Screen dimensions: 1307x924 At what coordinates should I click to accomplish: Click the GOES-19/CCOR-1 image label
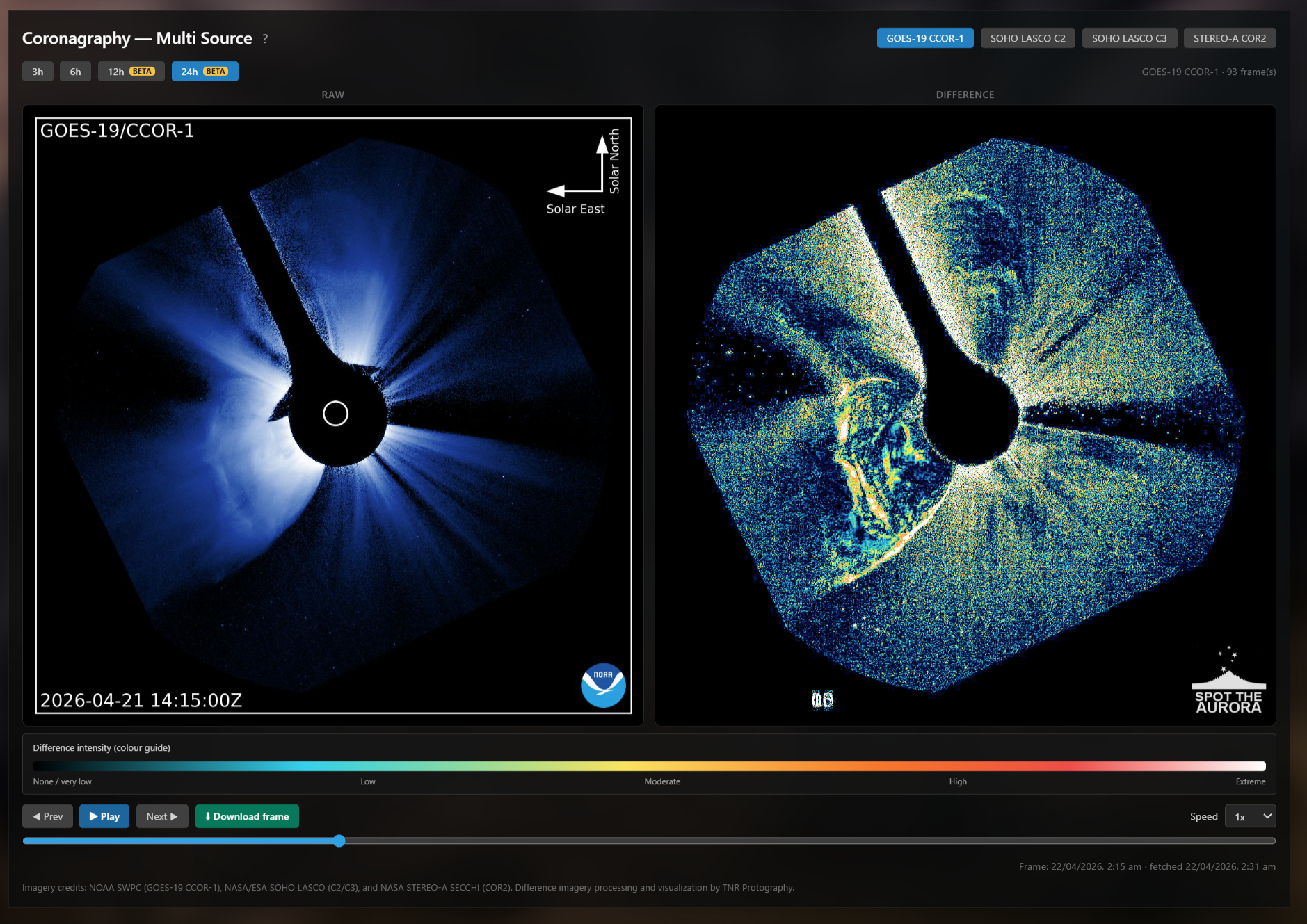(x=117, y=131)
